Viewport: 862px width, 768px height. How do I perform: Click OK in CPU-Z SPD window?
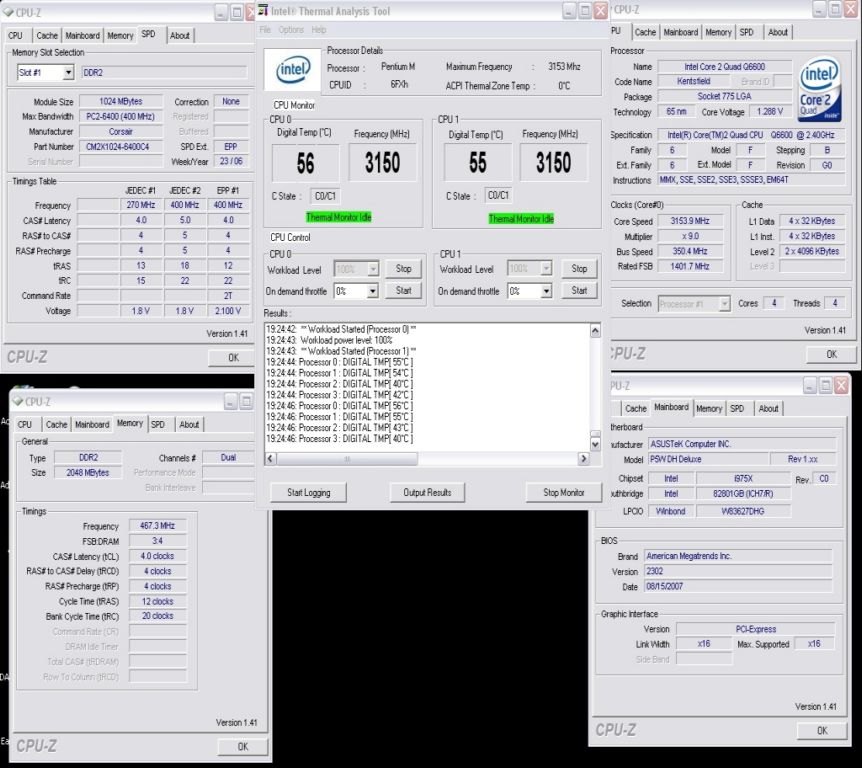pos(233,357)
